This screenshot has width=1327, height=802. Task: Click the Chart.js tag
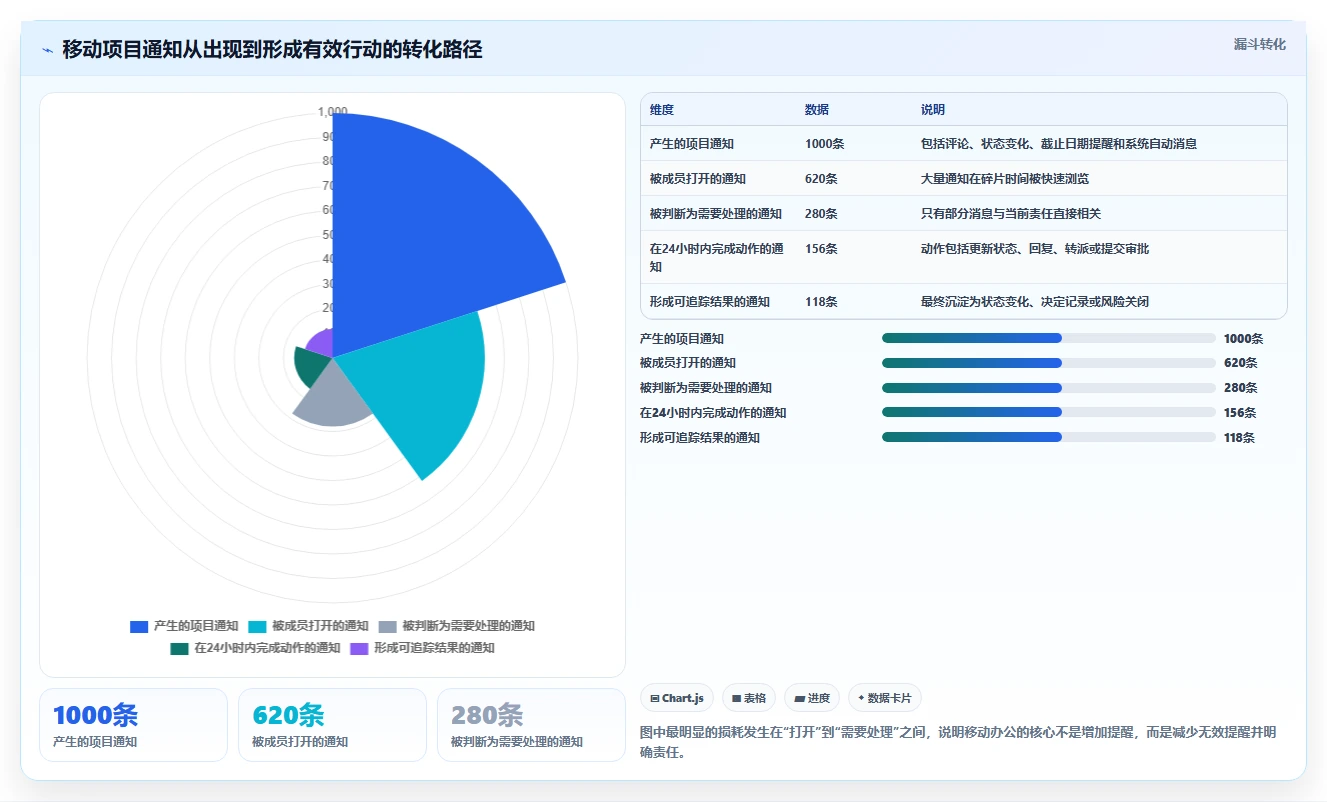pos(677,698)
